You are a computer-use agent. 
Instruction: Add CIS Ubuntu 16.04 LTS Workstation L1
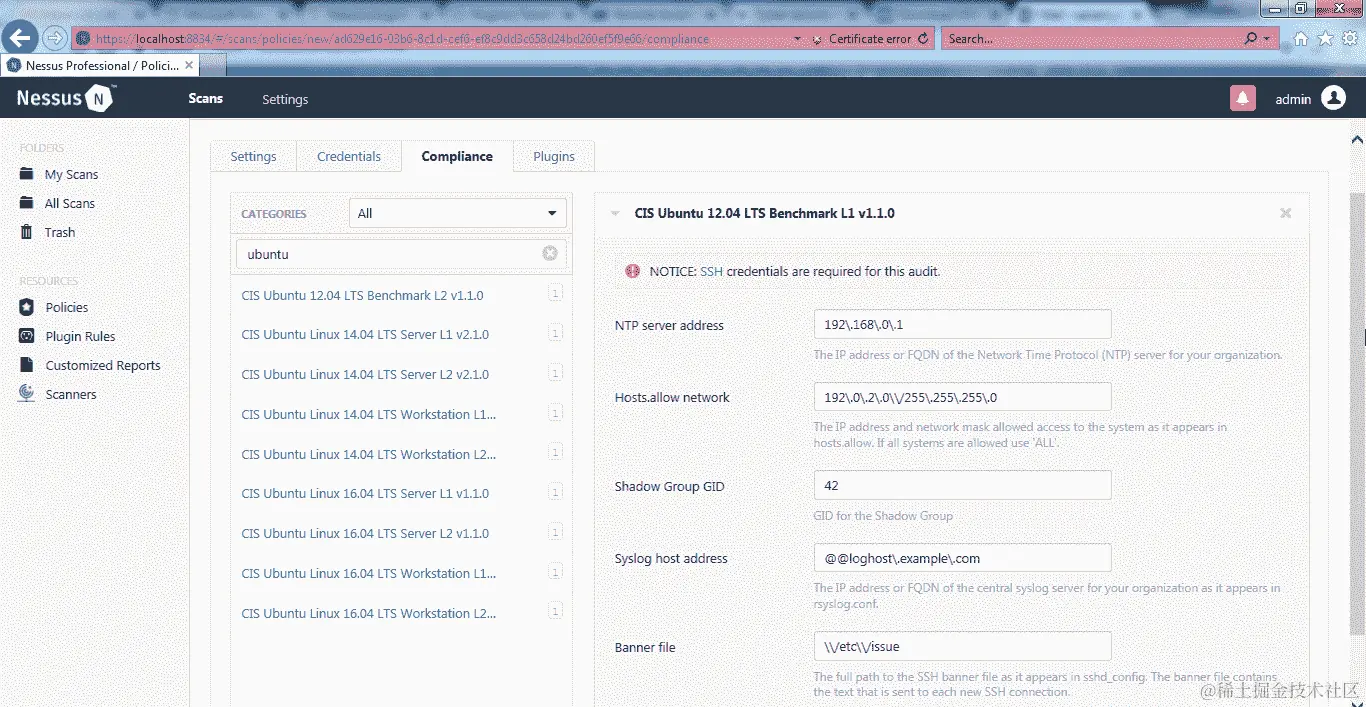click(369, 573)
